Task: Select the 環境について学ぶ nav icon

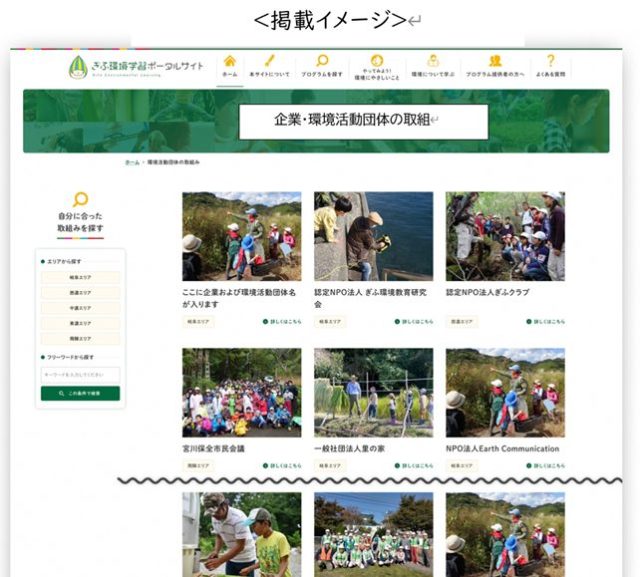Action: (433, 62)
